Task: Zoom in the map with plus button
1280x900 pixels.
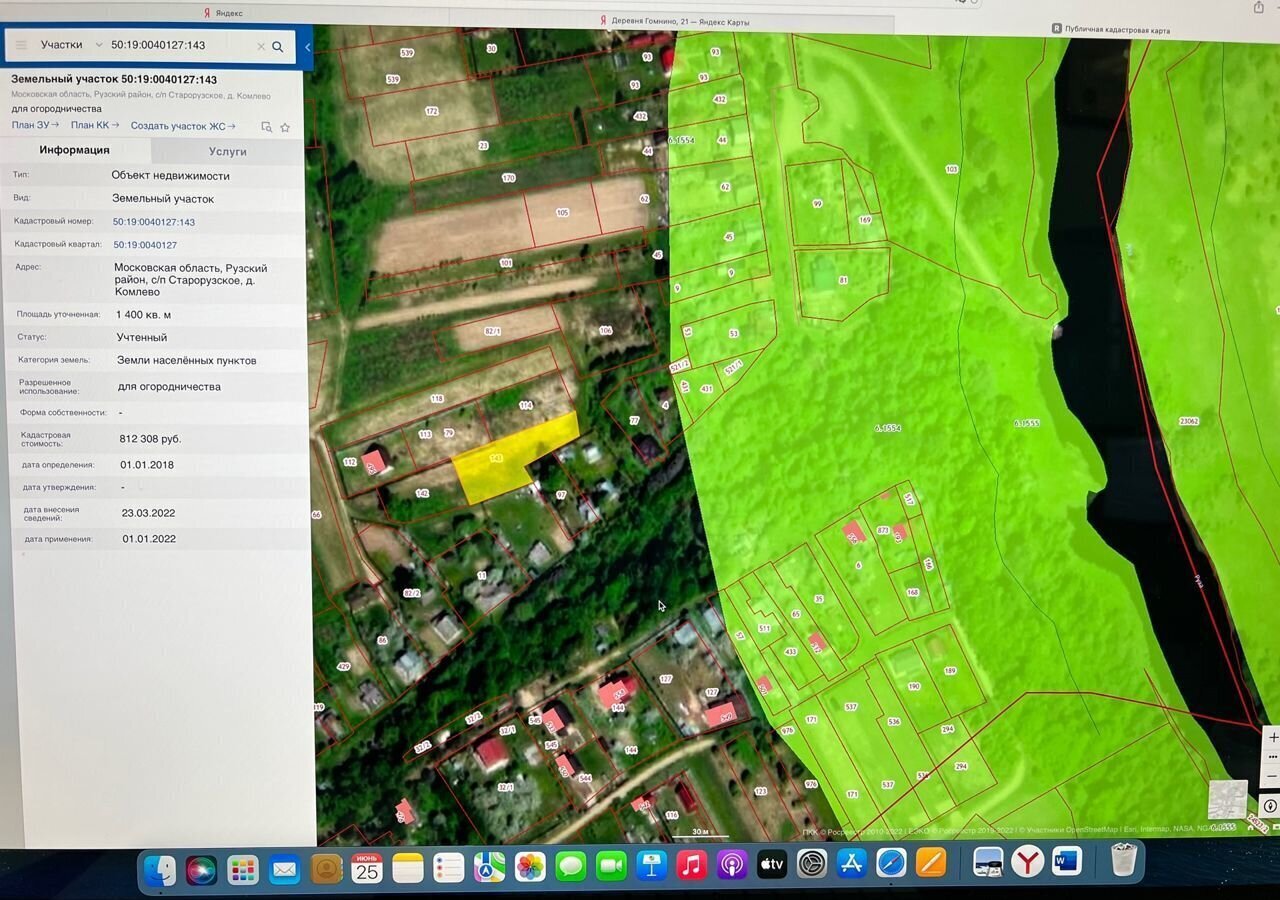Action: point(1272,737)
